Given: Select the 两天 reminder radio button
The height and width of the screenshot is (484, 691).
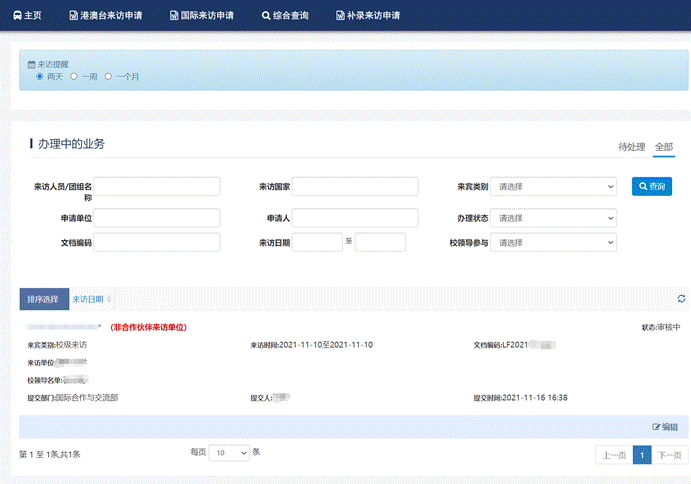Looking at the screenshot, I should pyautogui.click(x=40, y=76).
